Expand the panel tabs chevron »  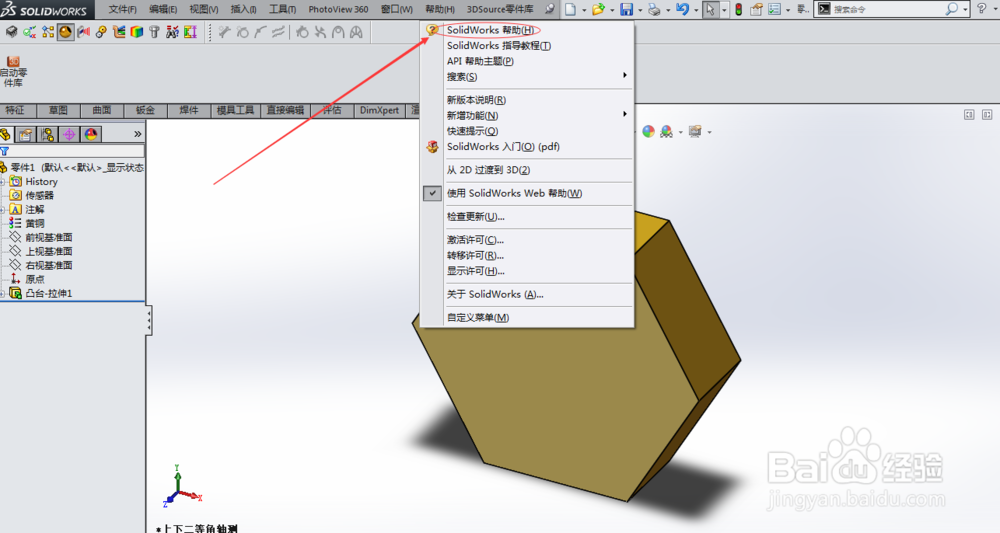tap(138, 134)
